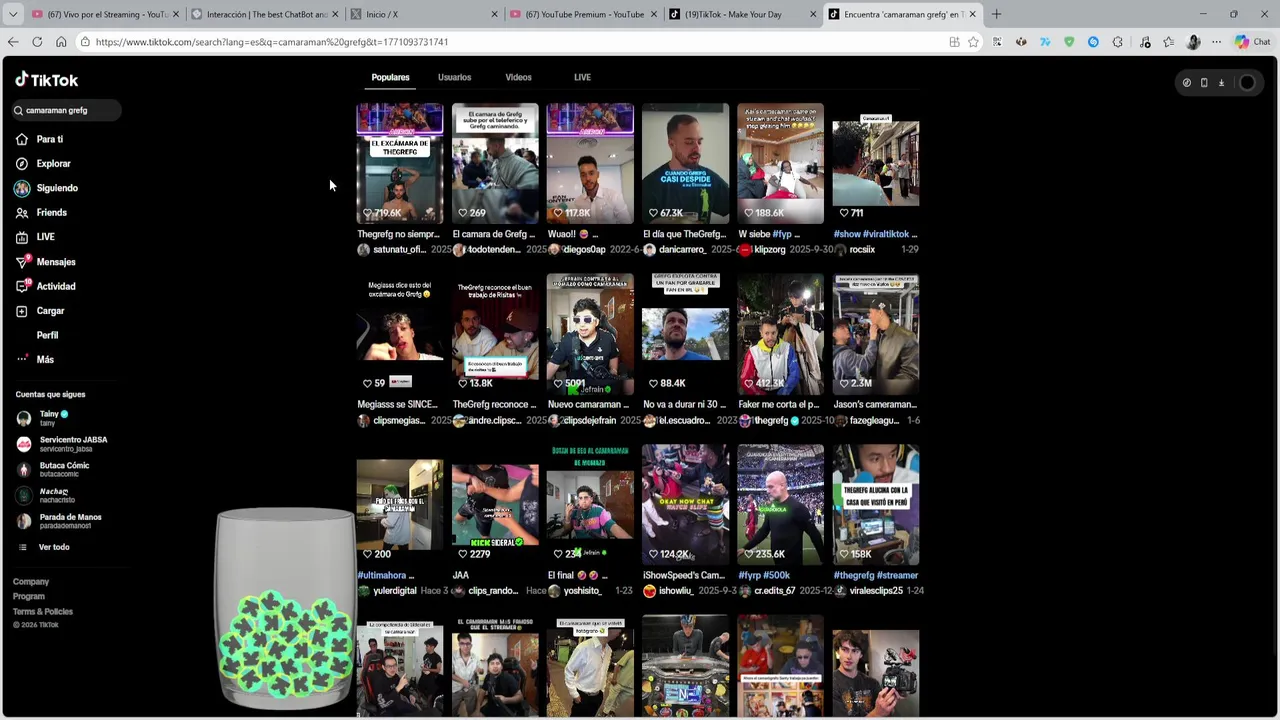
Task: Open Butaca Cómic followed account
Action: click(54, 469)
